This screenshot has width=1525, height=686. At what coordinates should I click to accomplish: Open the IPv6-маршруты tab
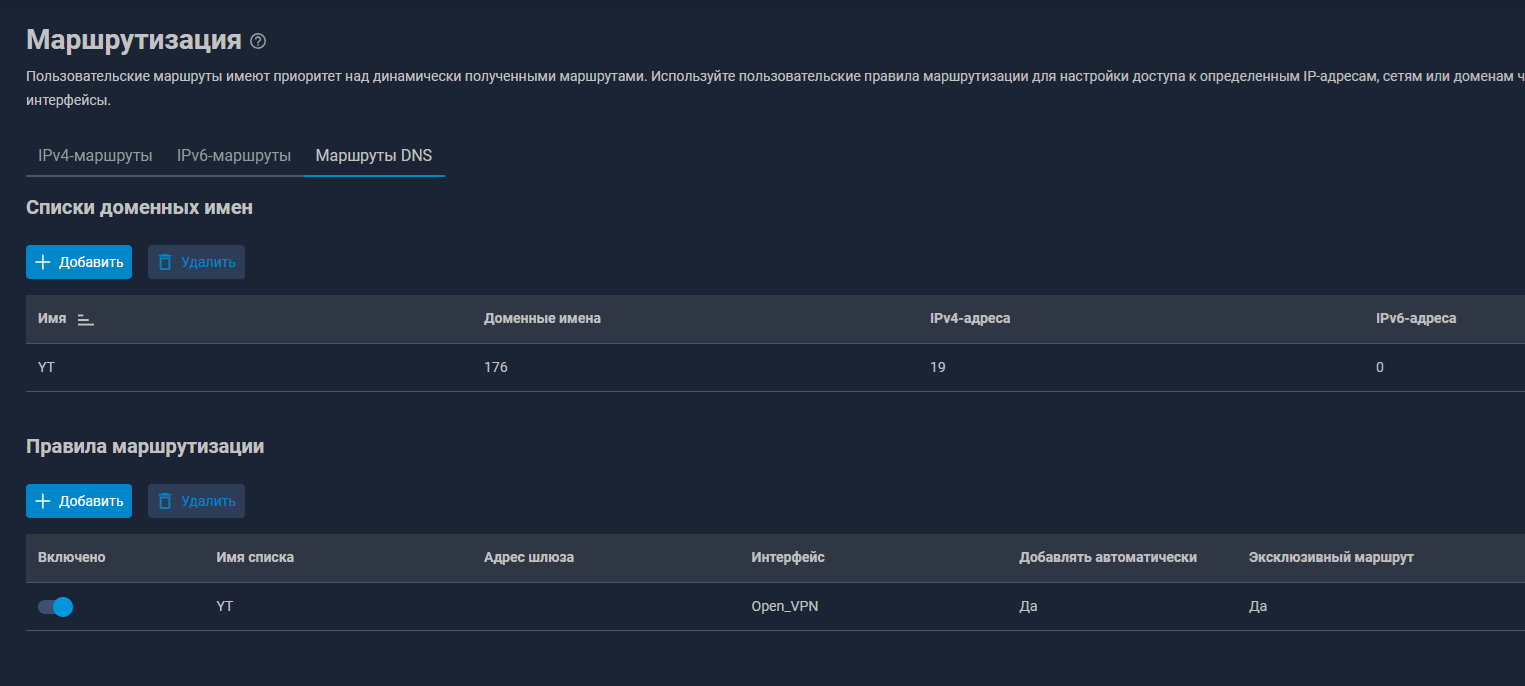(x=234, y=156)
